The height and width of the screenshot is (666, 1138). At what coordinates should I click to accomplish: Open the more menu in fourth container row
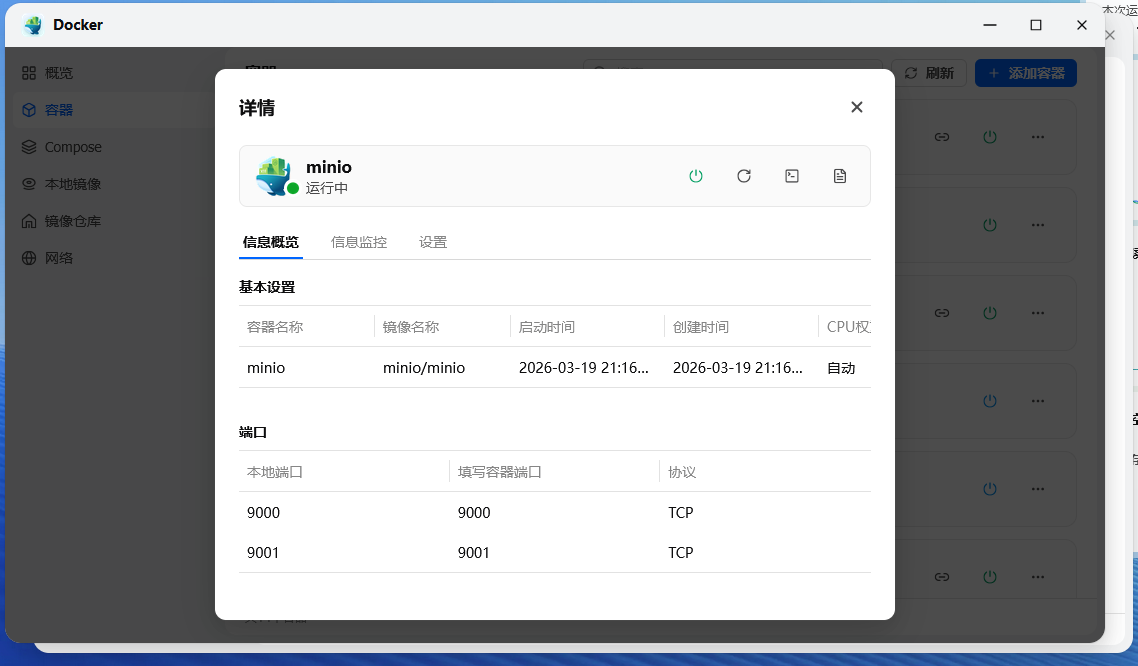point(1038,401)
